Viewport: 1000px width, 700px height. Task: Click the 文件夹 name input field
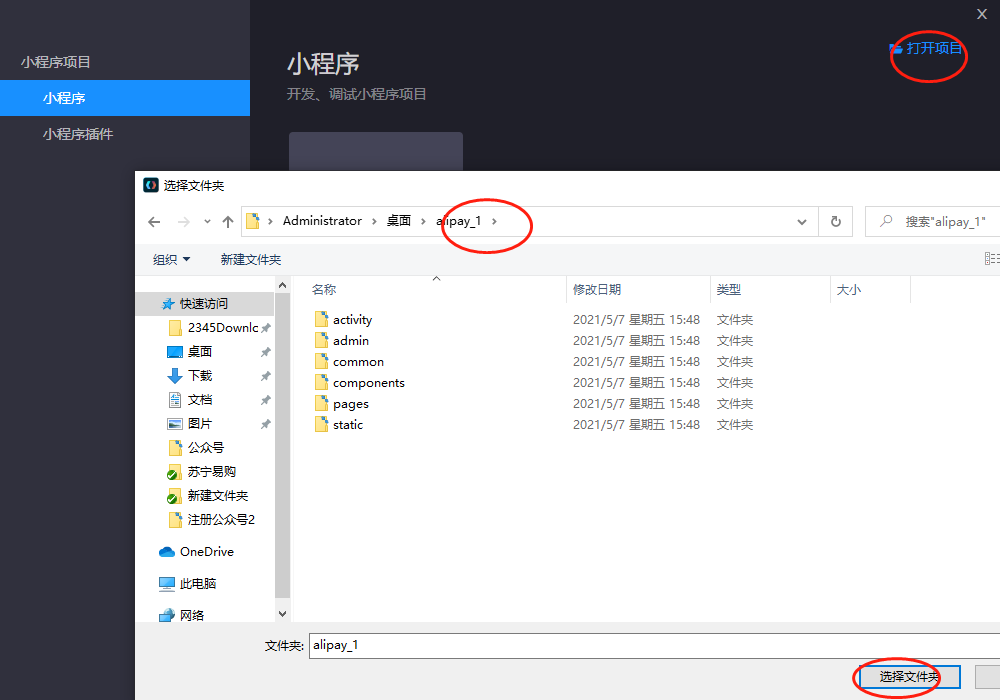tap(650, 645)
